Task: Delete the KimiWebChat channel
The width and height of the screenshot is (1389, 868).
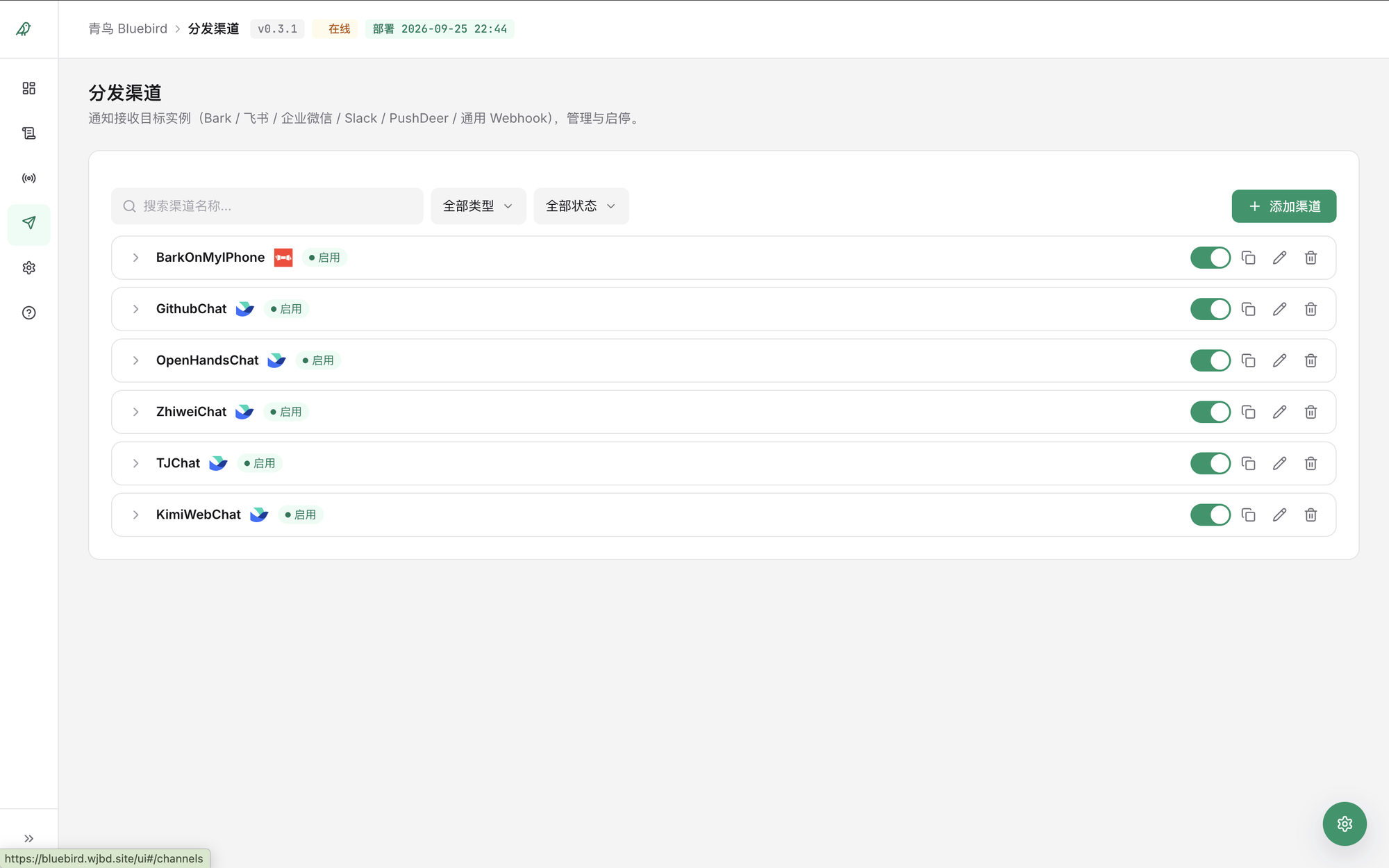Action: coord(1311,515)
